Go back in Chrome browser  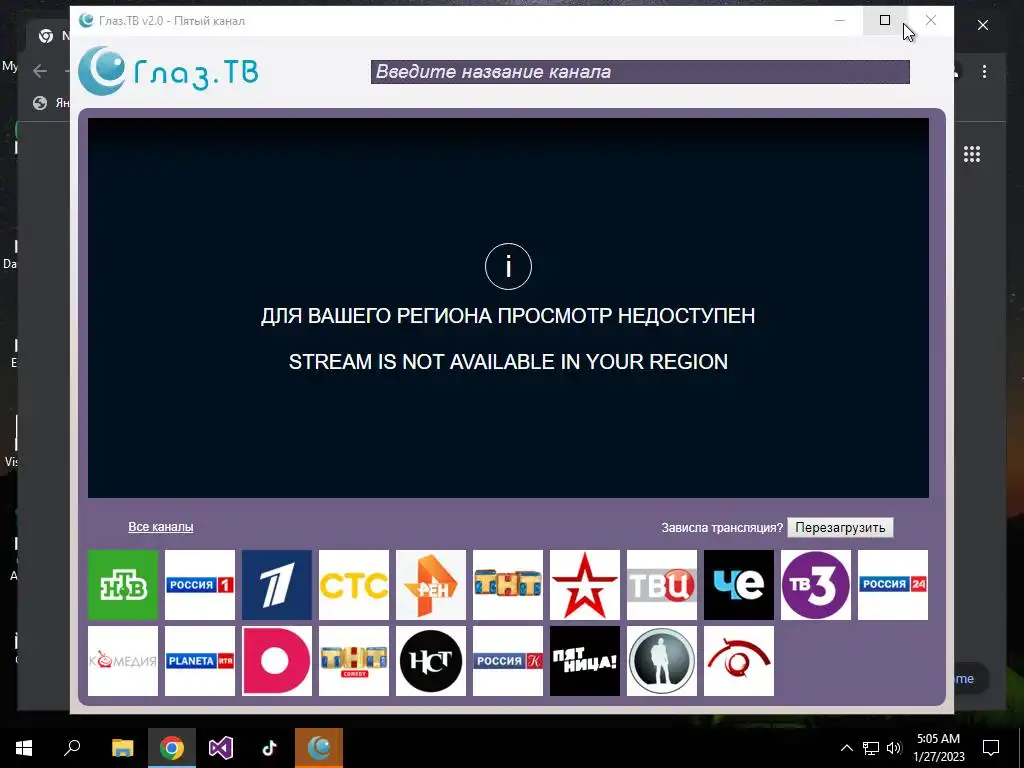tap(40, 71)
